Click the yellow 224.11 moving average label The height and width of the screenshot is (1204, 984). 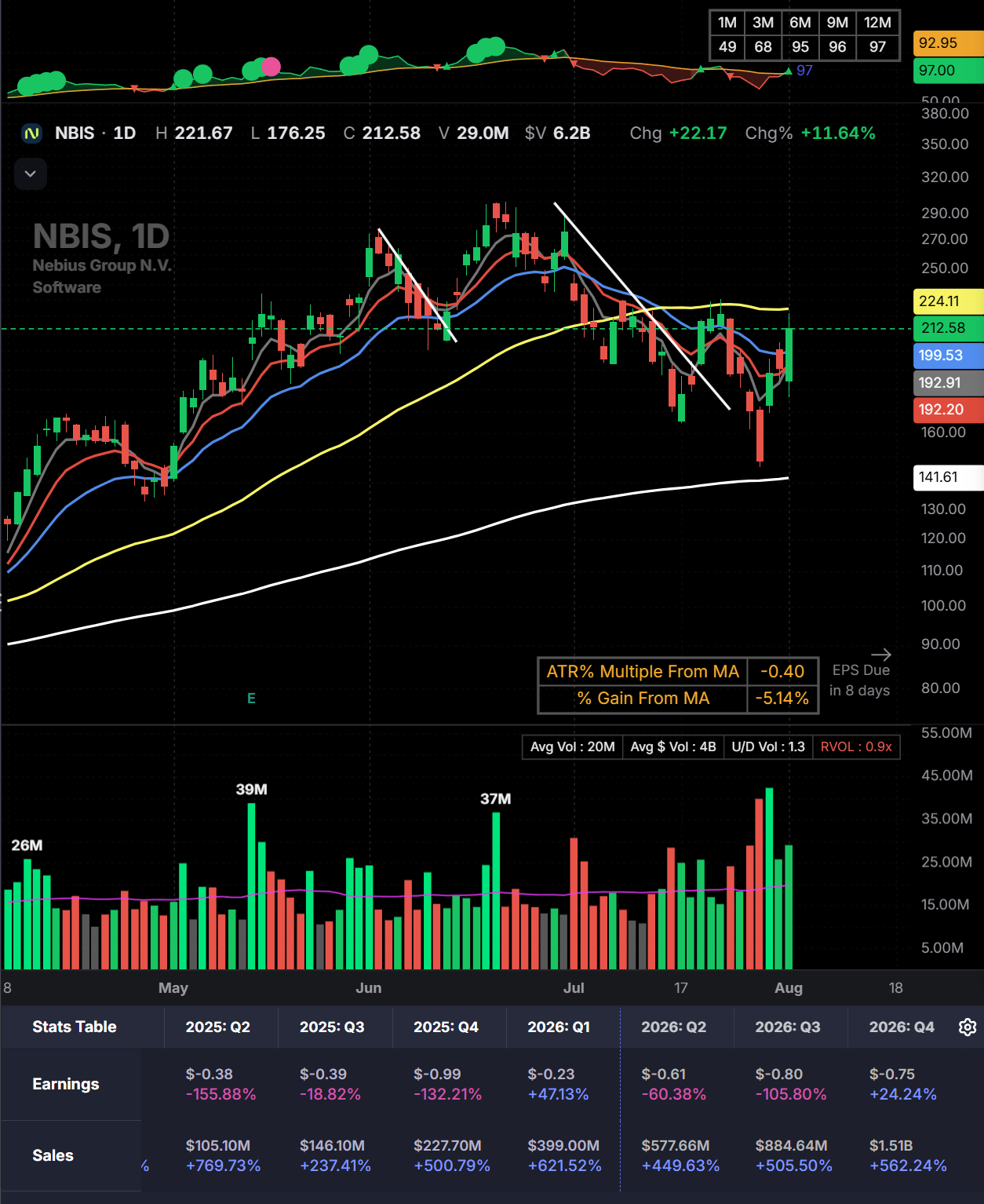[x=948, y=301]
